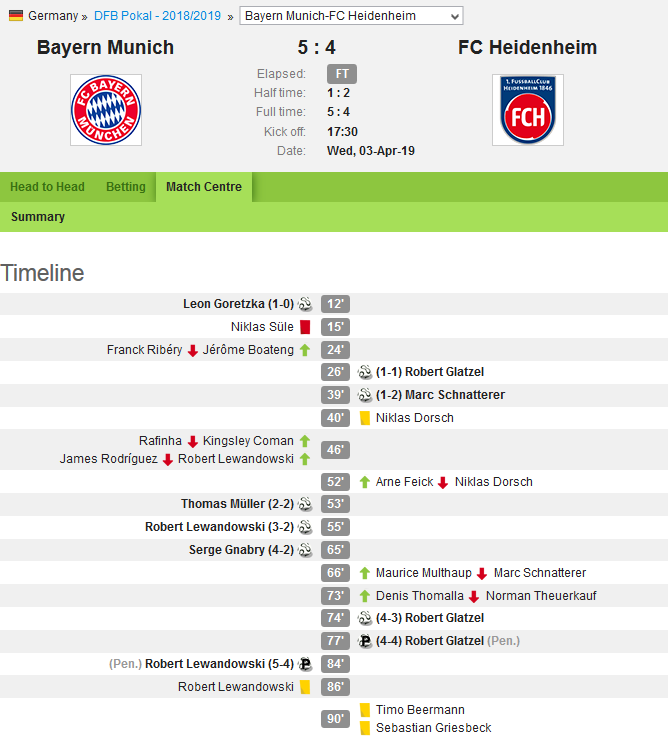Viewport: 668px width, 747px height.
Task: Click the FC Heidenheim club crest
Action: (528, 110)
